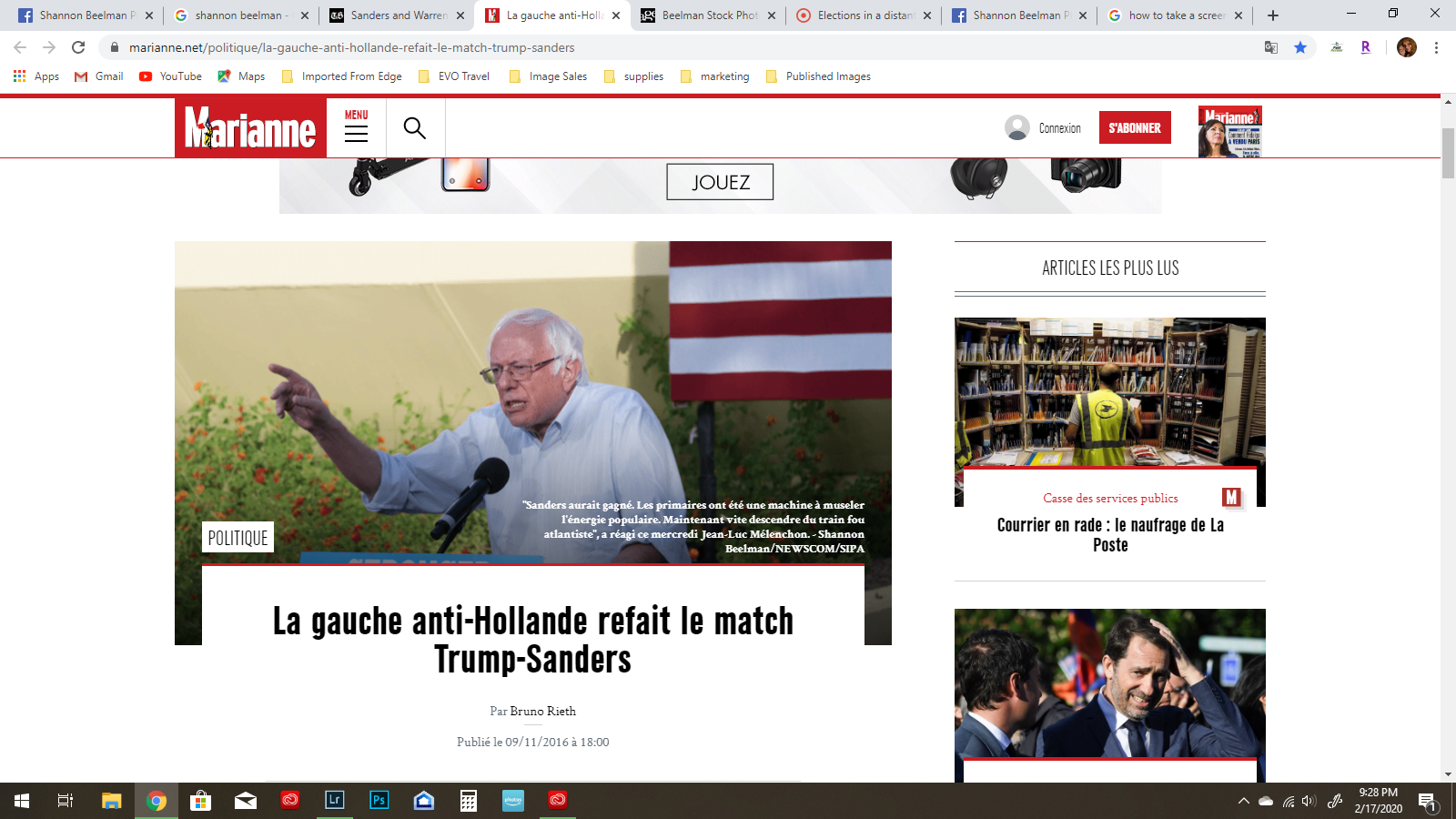Expand EVO Travel bookmark folder
The height and width of the screenshot is (819, 1456).
coord(453,76)
